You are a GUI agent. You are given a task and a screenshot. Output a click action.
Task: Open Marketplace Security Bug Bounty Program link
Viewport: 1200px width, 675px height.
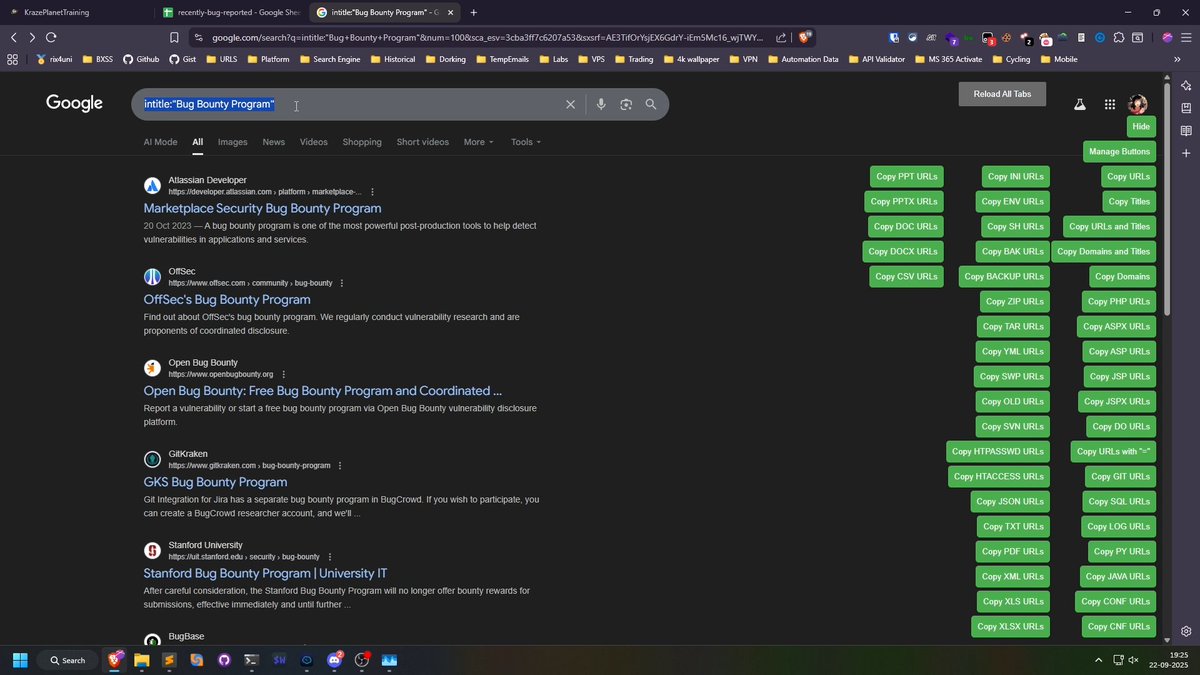click(262, 208)
